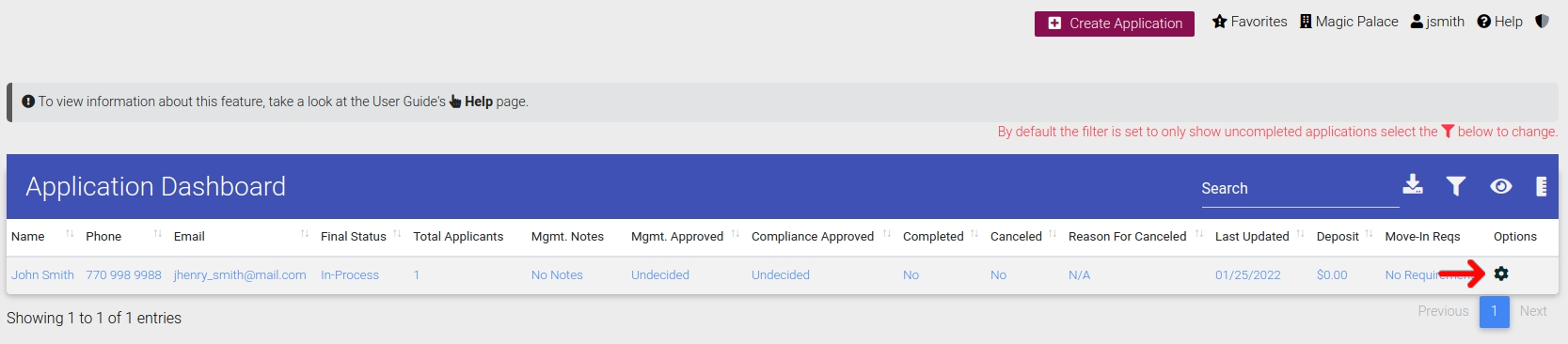Click the ruler icon in dashboard header
The image size is (1568, 344).
pyautogui.click(x=1541, y=186)
